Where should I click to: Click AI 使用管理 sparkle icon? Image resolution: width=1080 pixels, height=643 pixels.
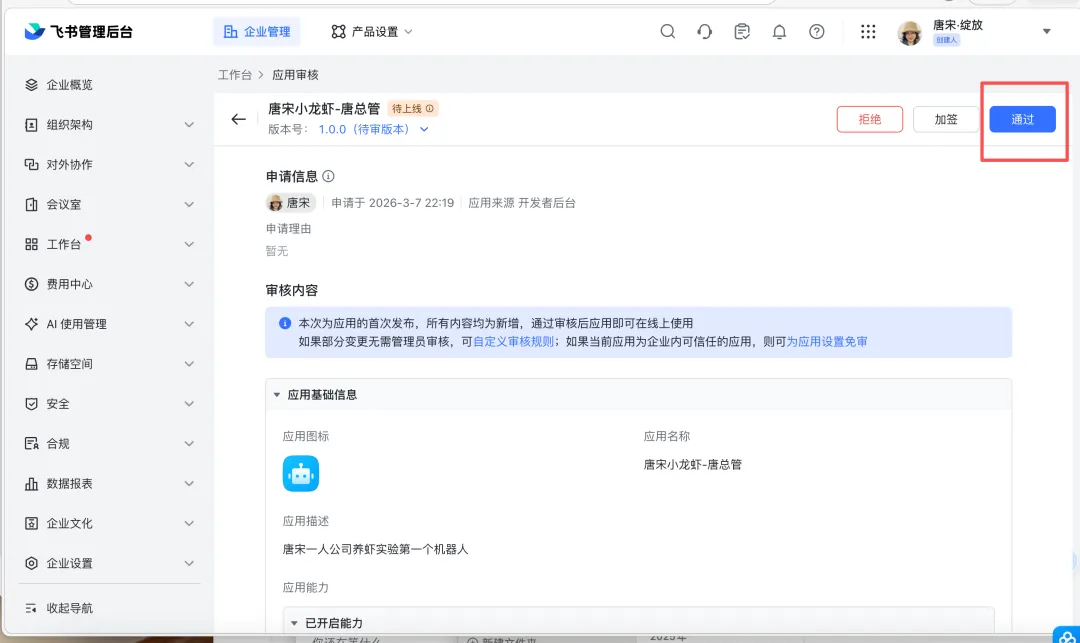click(x=31, y=324)
